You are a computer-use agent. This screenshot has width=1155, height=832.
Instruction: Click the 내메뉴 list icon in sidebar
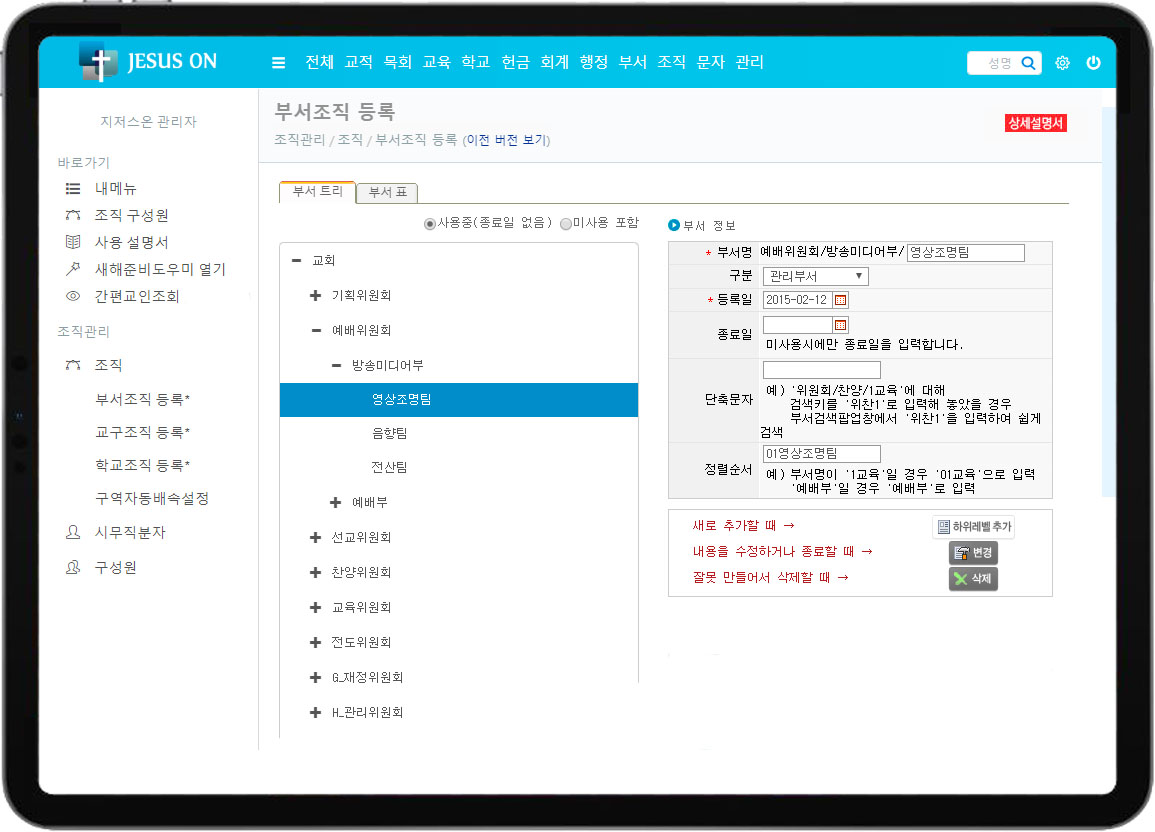[73, 188]
